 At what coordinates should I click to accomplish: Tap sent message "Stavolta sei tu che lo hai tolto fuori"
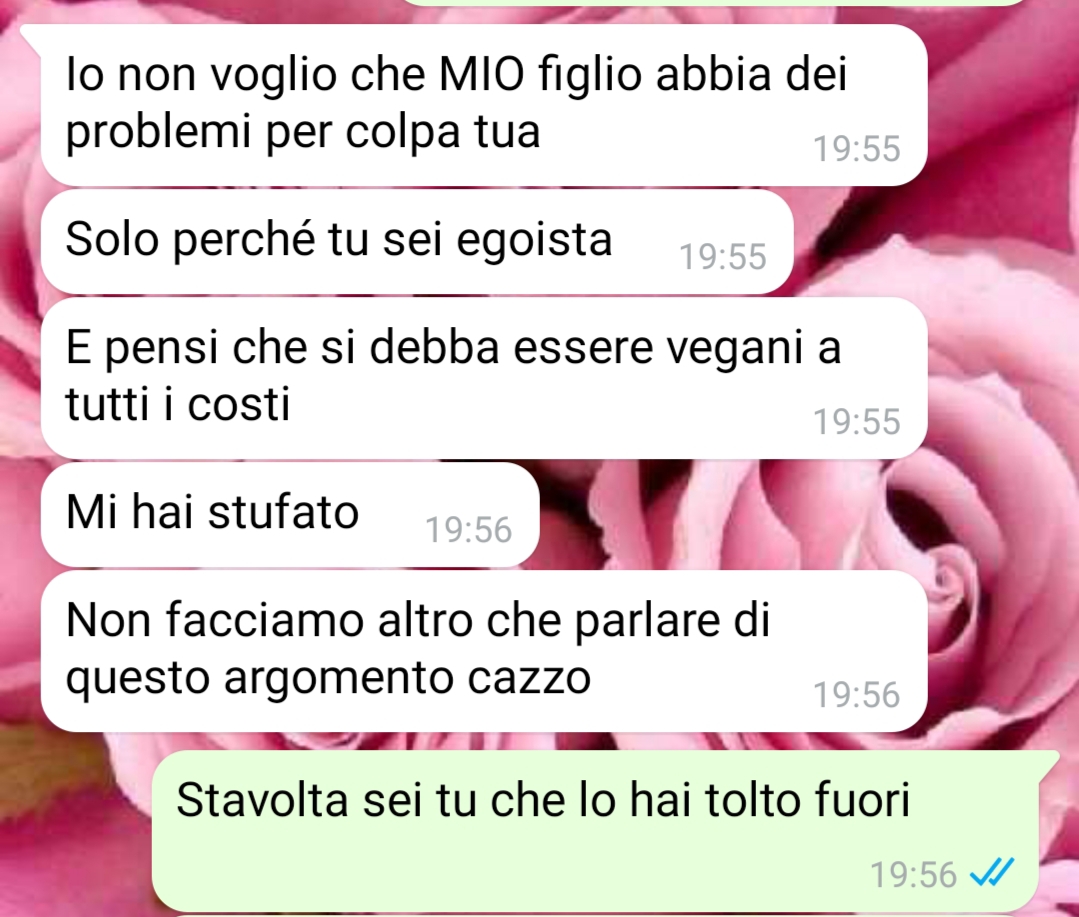(x=595, y=832)
